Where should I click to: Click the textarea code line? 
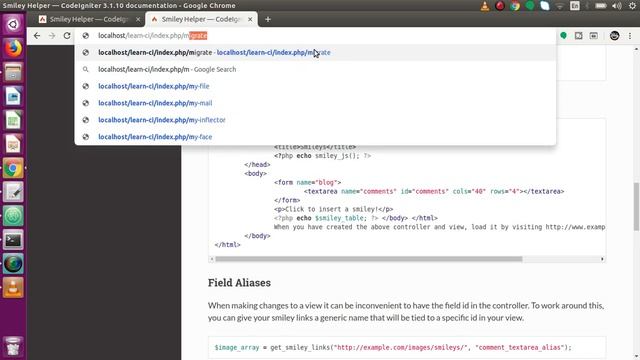click(x=434, y=191)
